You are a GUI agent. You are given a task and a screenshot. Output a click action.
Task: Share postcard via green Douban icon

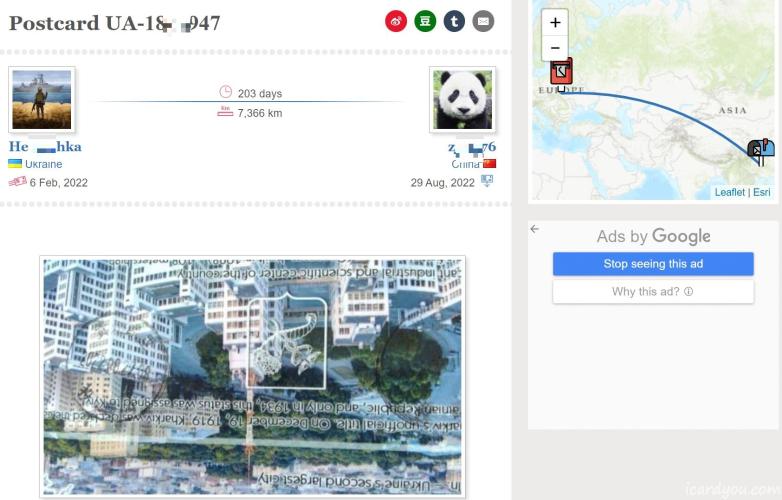coord(425,21)
